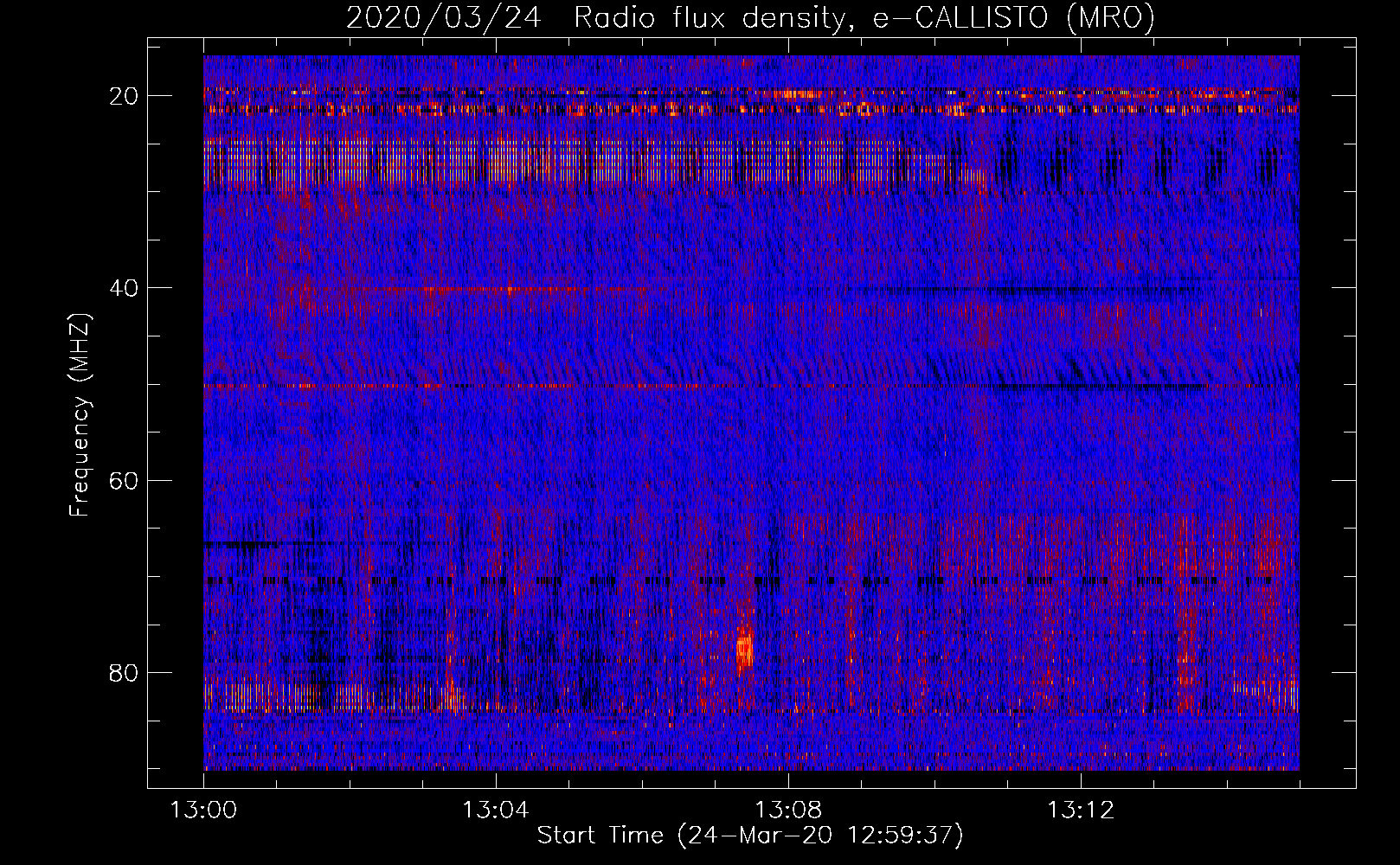This screenshot has width=1400, height=865.
Task: Click the 13:12 time tick label
Action: click(x=1080, y=811)
